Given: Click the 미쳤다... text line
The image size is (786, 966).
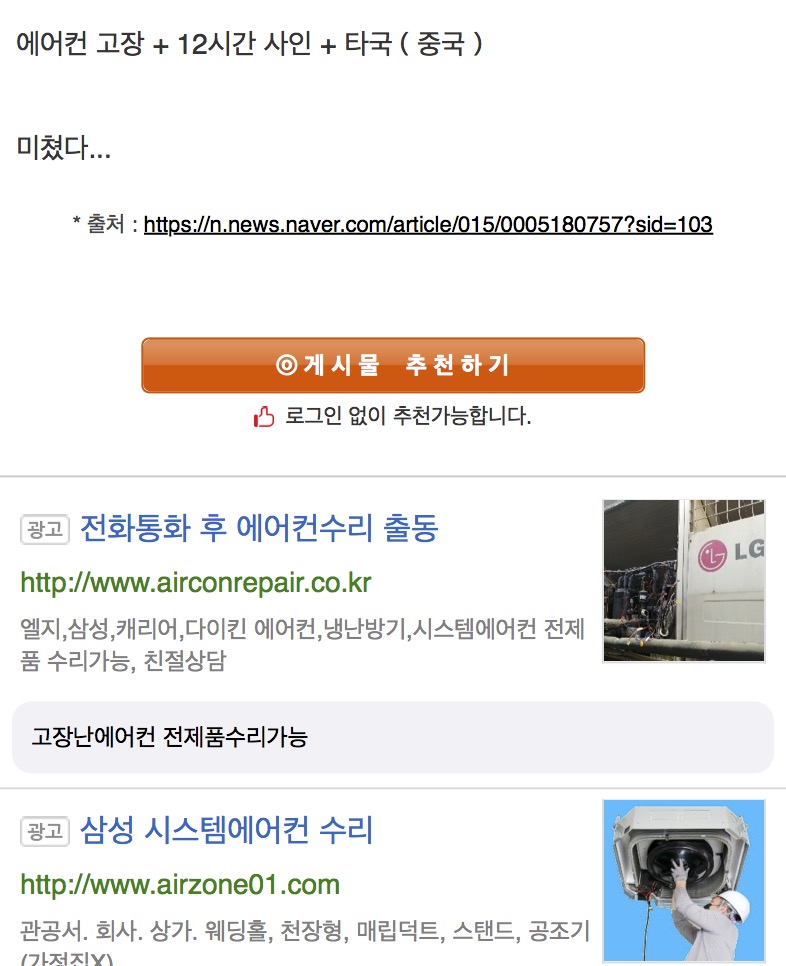Looking at the screenshot, I should [63, 148].
